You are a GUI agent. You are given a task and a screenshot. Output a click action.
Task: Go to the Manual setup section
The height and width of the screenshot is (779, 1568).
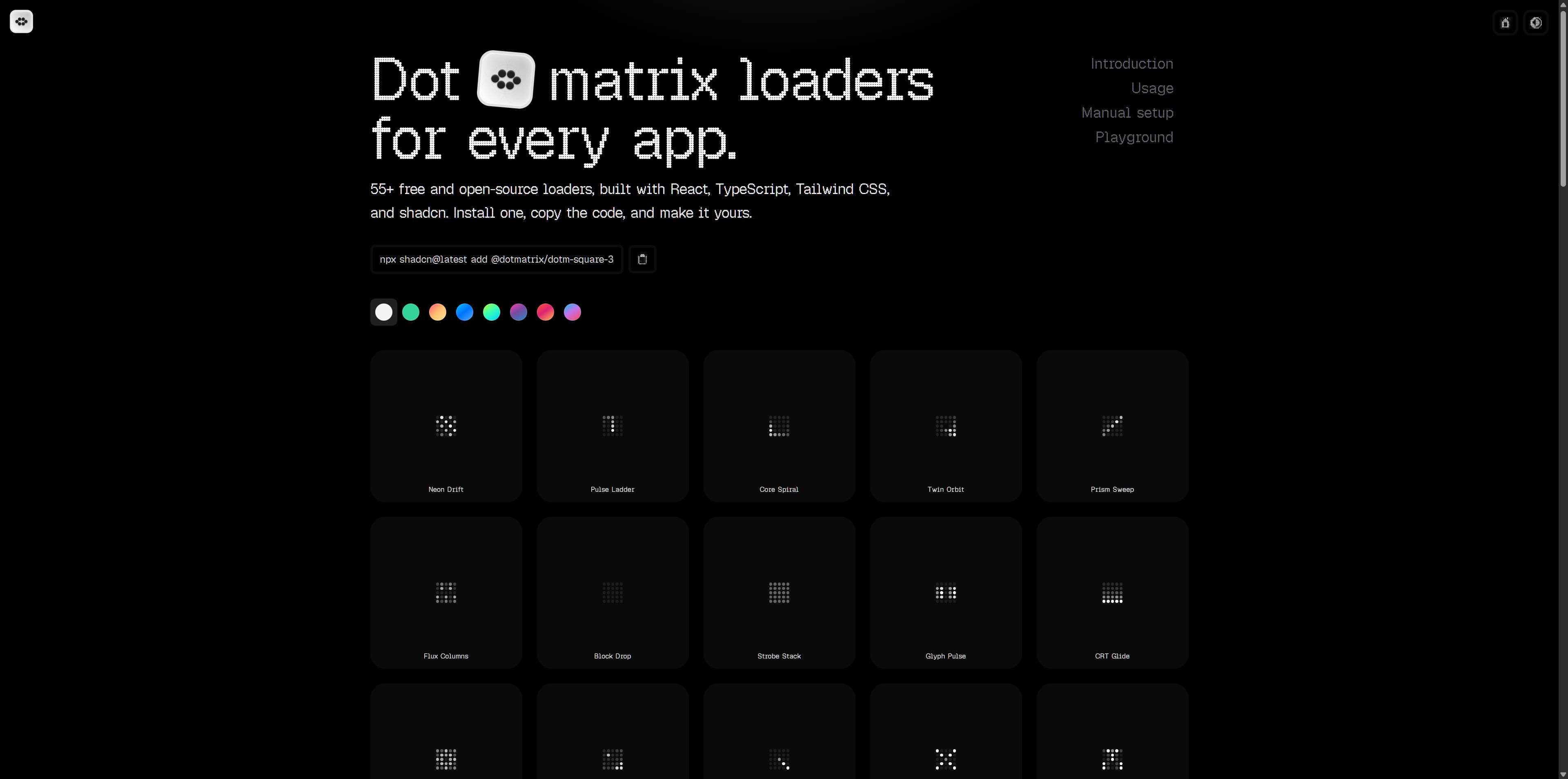pos(1127,113)
